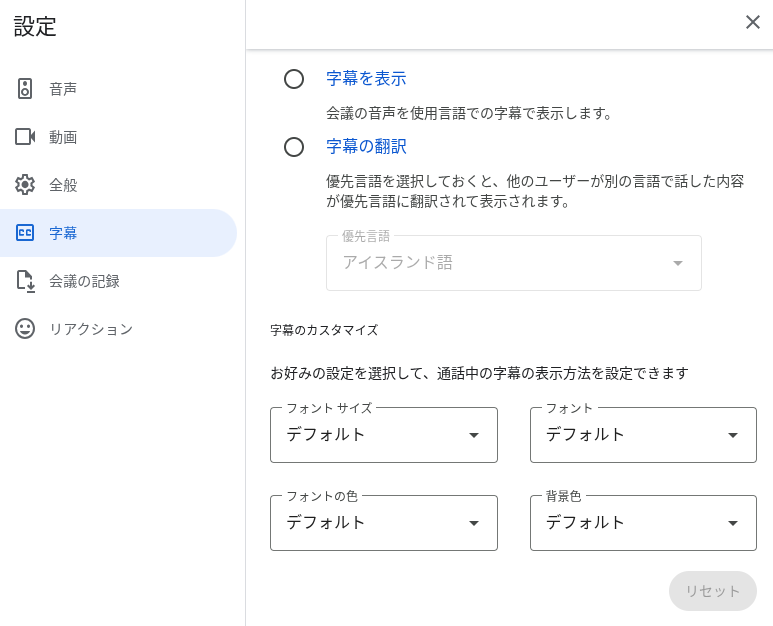This screenshot has height=626, width=773.
Task: Click the リセット button
Action: pos(712,591)
